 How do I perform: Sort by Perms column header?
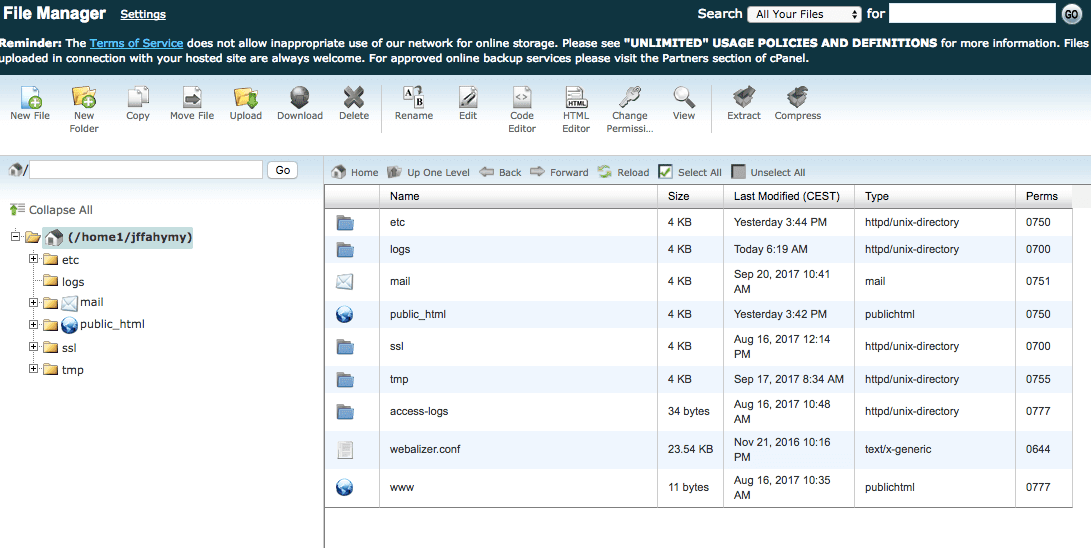click(1044, 196)
